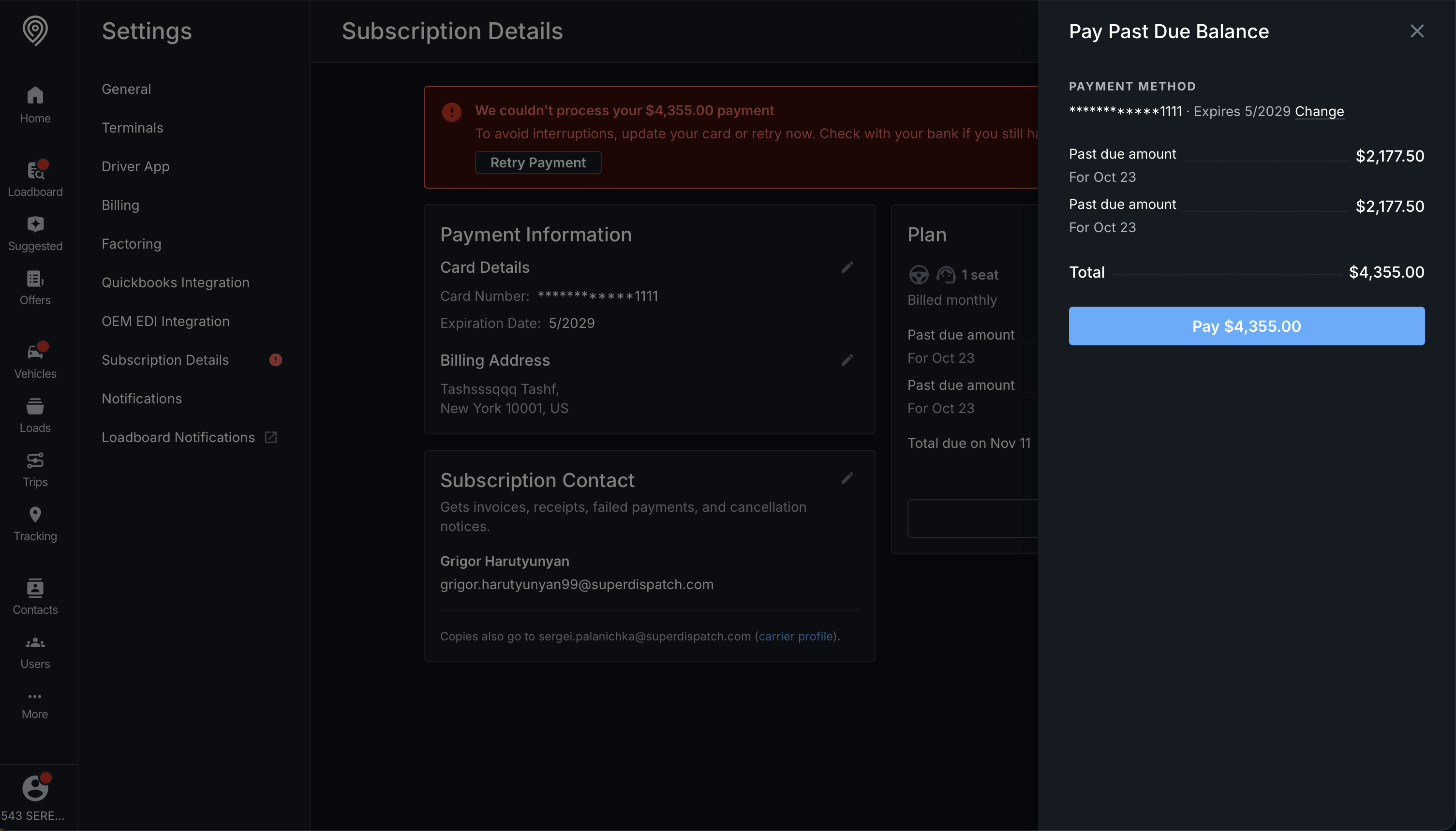Select Terminals settings menu item
The height and width of the screenshot is (831, 1456).
click(133, 128)
